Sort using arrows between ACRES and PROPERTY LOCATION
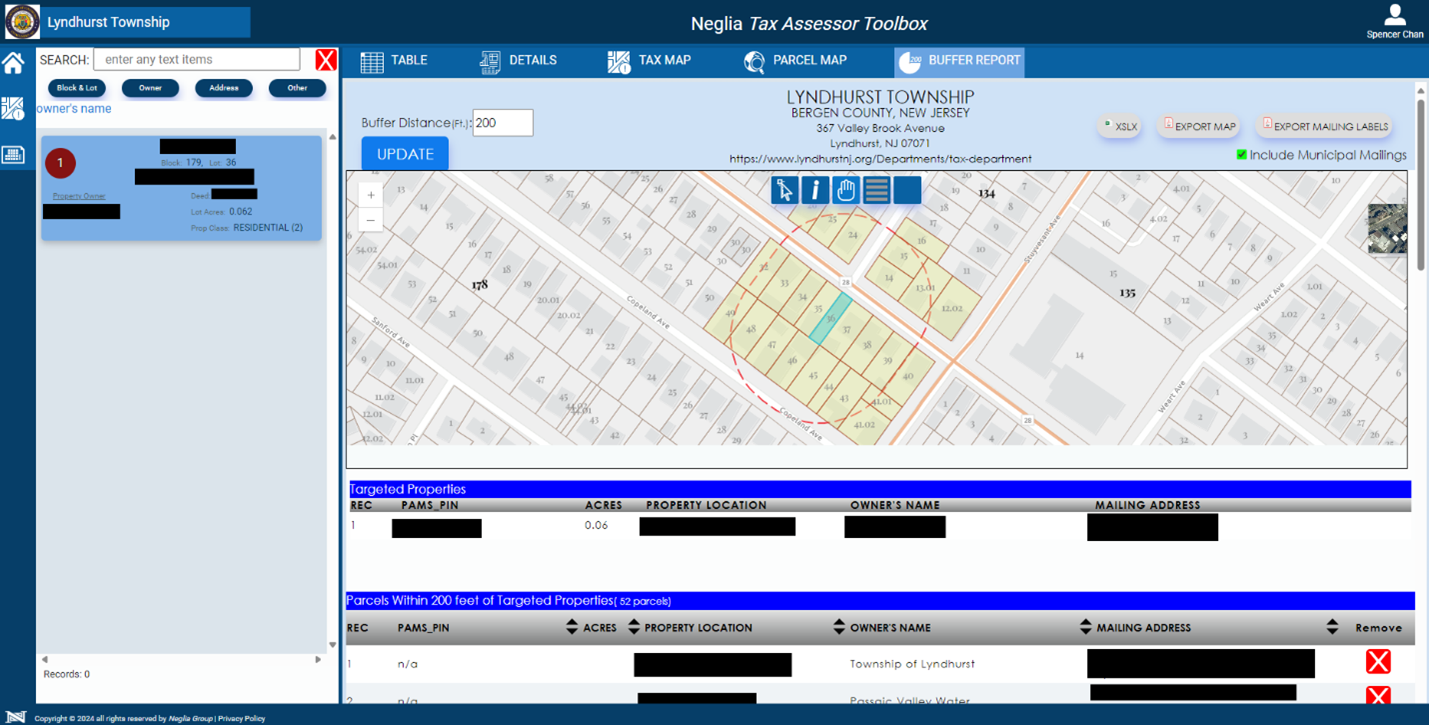This screenshot has height=725, width=1429. click(634, 627)
